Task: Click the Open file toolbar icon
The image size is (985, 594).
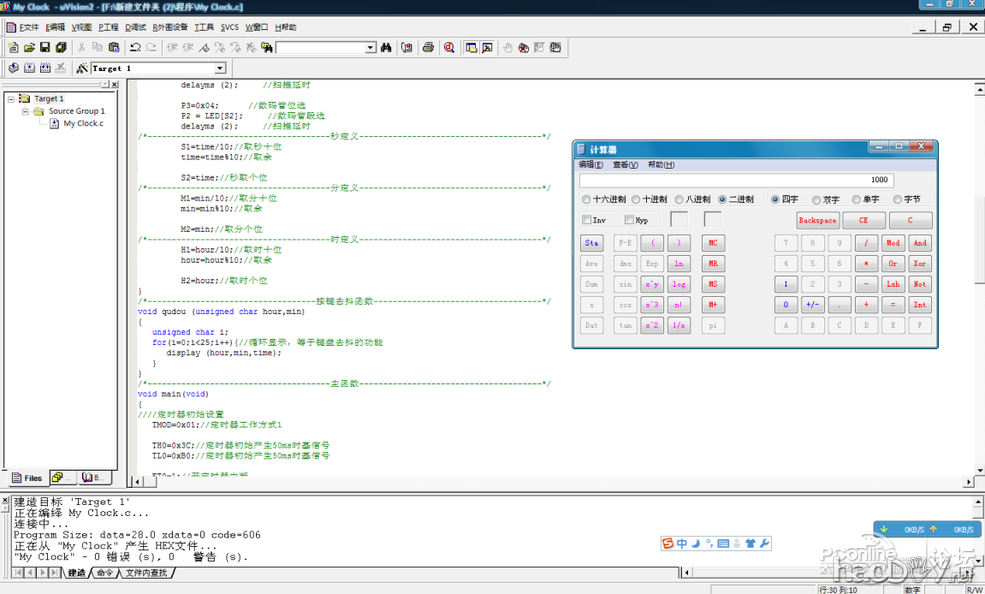Action: coord(29,47)
